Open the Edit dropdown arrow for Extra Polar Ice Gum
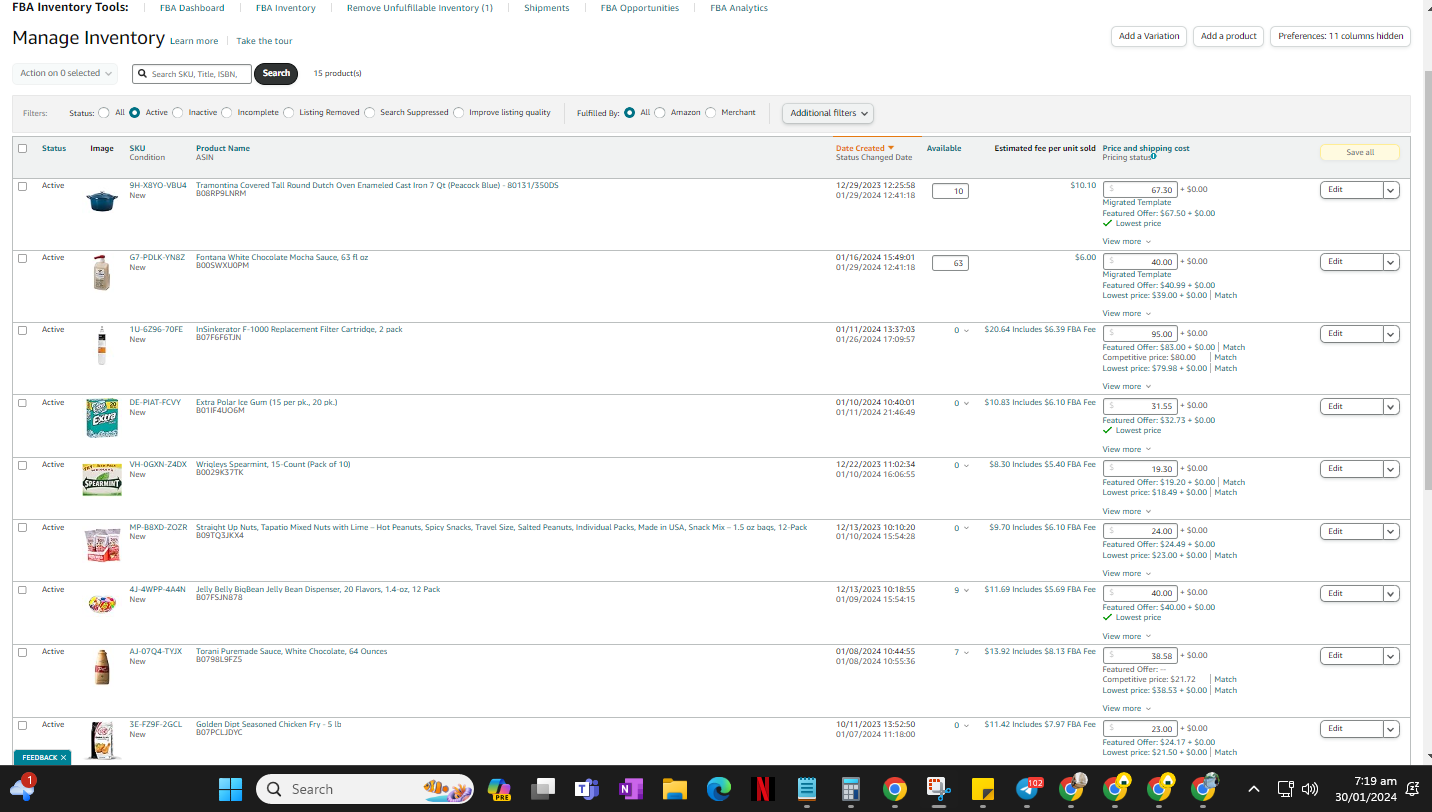Screen dimensions: 1432x812 1390,407
